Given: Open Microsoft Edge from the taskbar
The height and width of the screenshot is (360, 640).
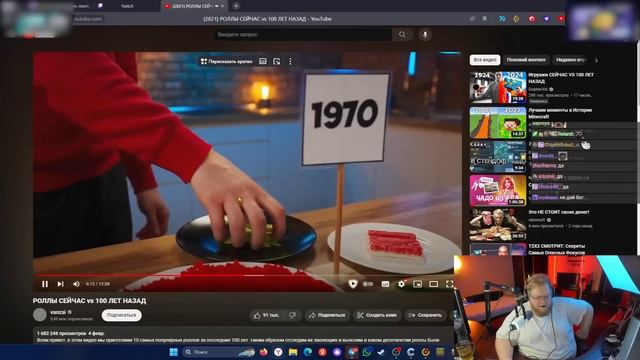Looking at the screenshot, I should point(308,352).
